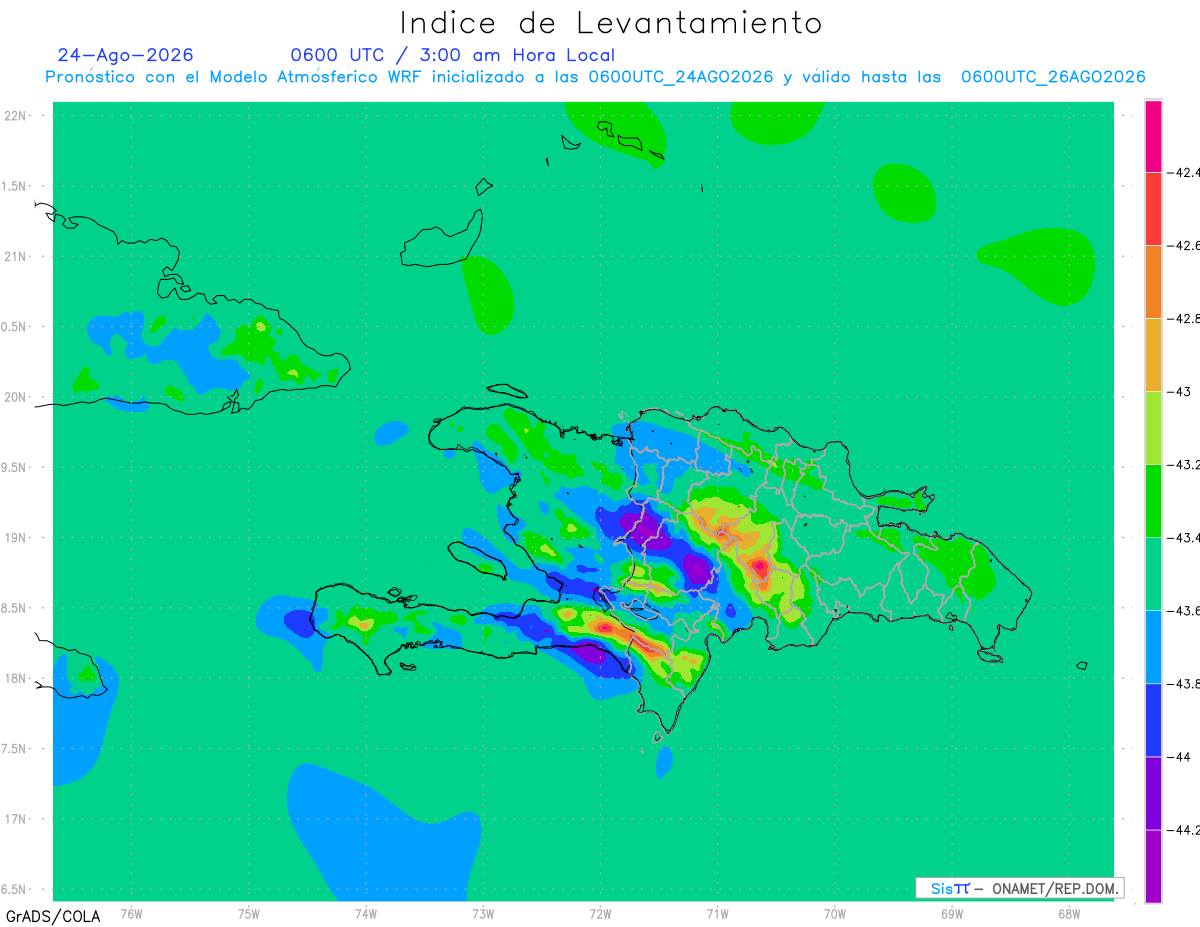1200x927 pixels.
Task: Click the '21N' latitude label
Action: pyautogui.click(x=16, y=256)
